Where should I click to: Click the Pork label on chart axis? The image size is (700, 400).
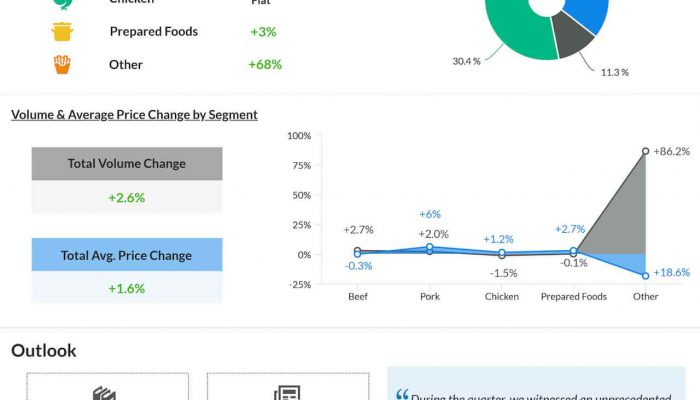(x=430, y=297)
